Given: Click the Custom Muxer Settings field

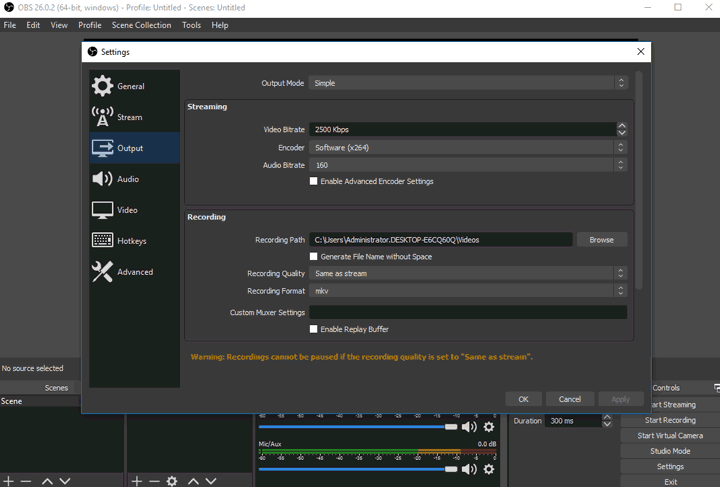Looking at the screenshot, I should (x=467, y=312).
